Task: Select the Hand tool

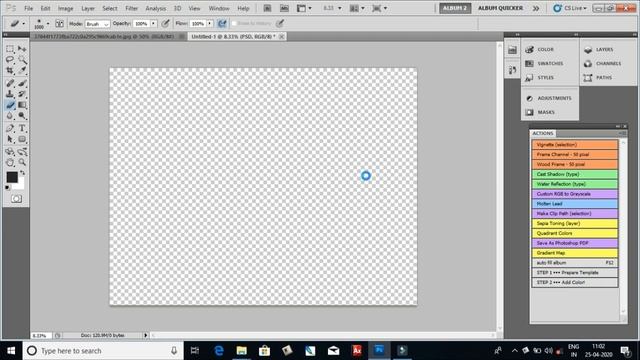Action: click(10, 162)
